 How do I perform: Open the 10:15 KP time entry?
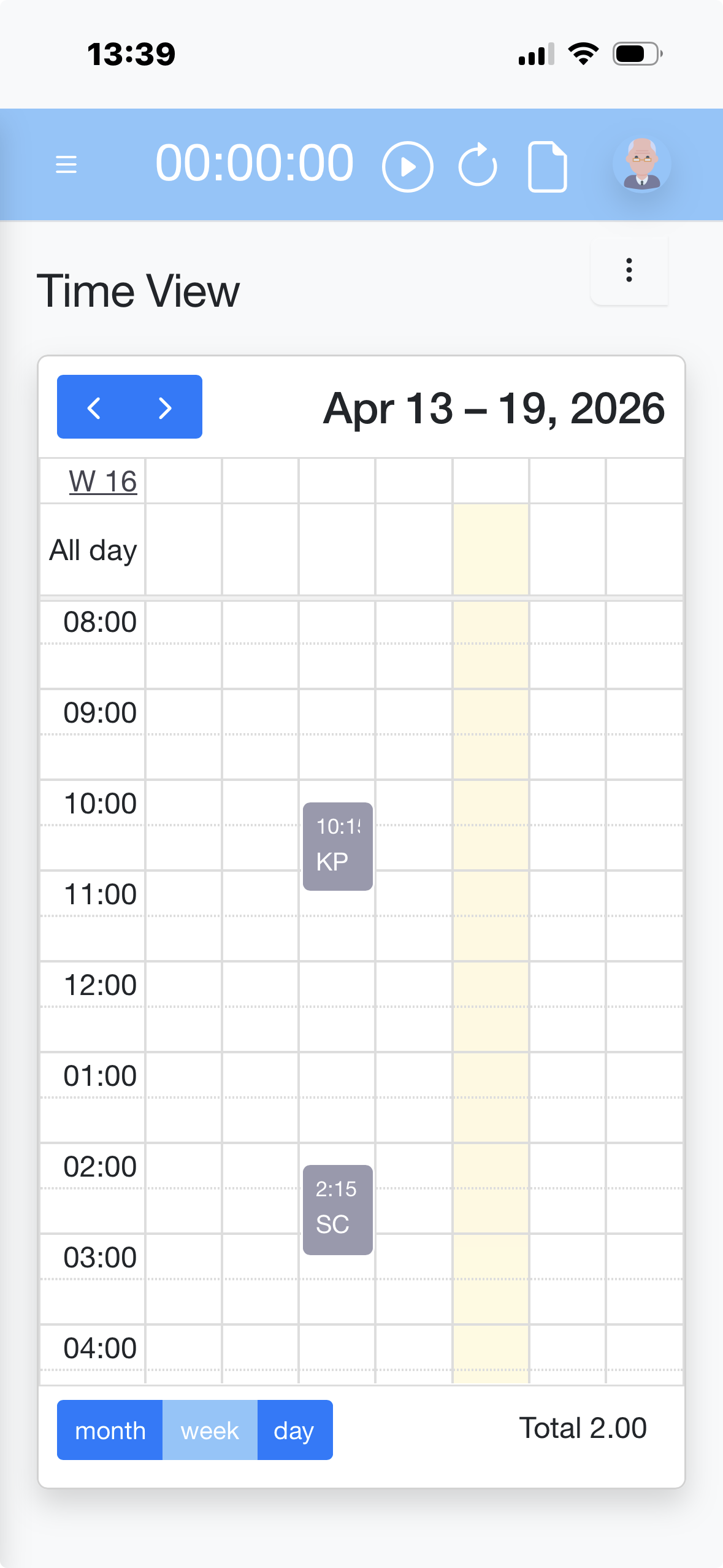[338, 846]
